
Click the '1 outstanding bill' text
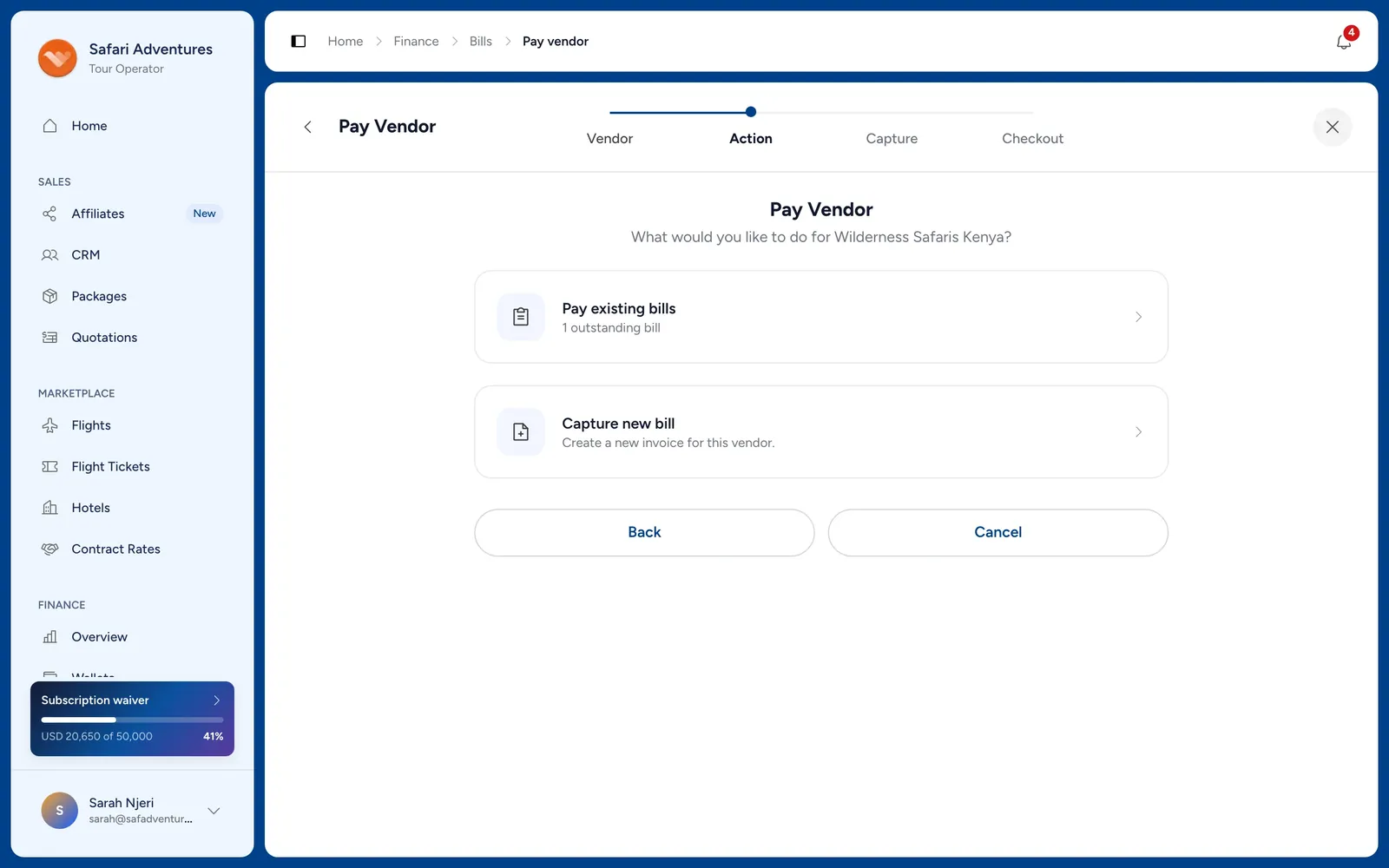click(x=611, y=328)
